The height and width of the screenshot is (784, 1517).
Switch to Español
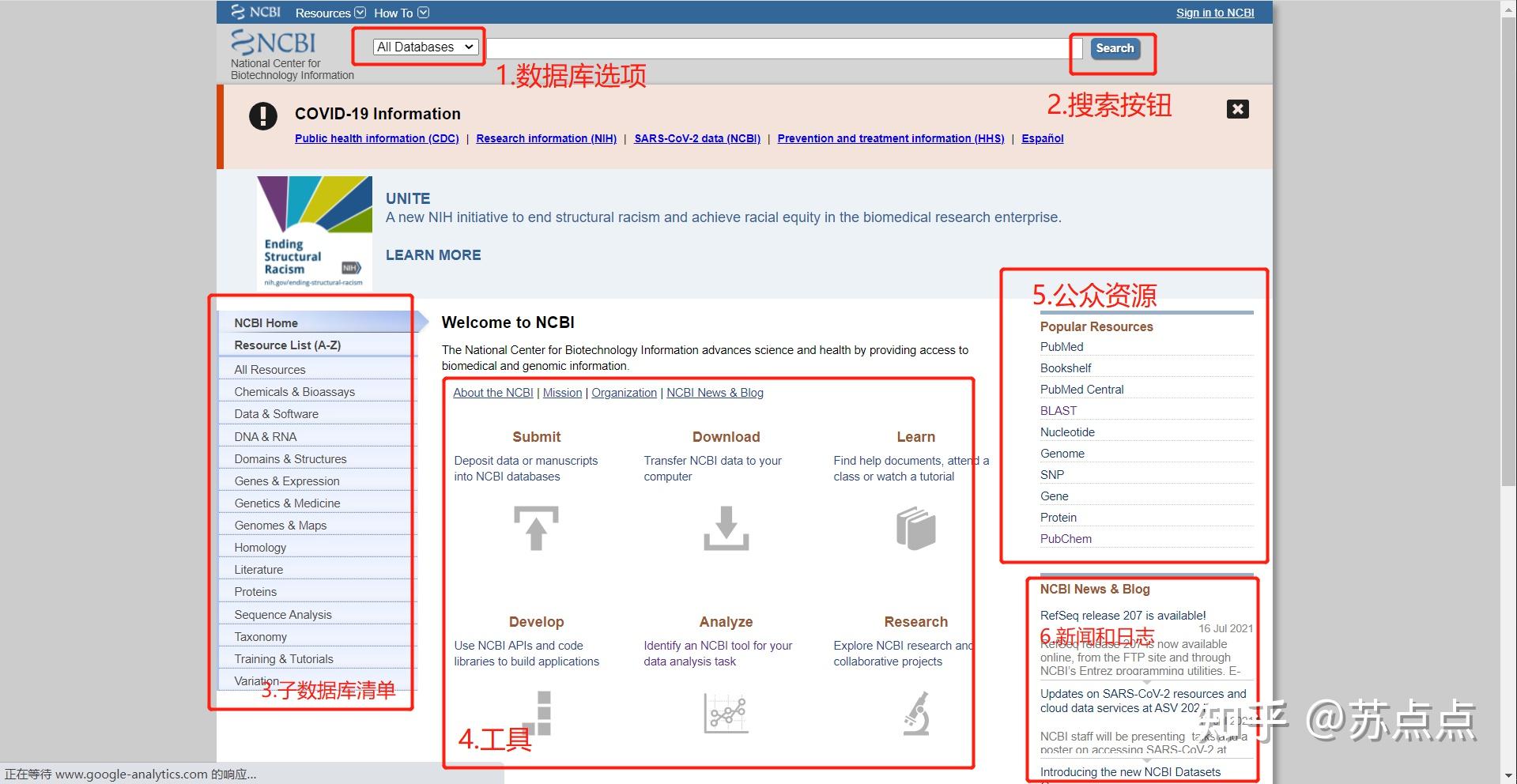1043,138
